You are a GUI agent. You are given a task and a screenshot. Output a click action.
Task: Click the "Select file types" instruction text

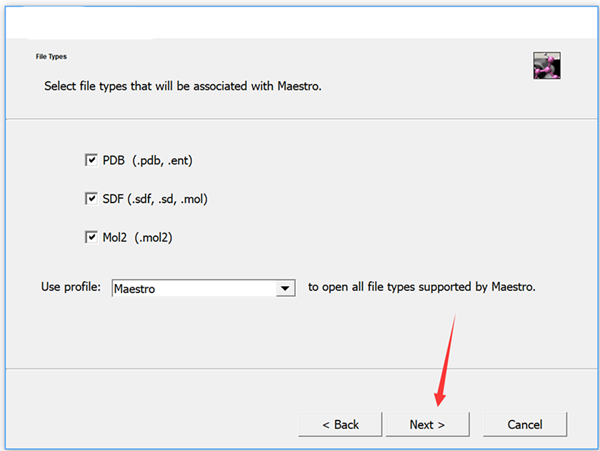[182, 87]
